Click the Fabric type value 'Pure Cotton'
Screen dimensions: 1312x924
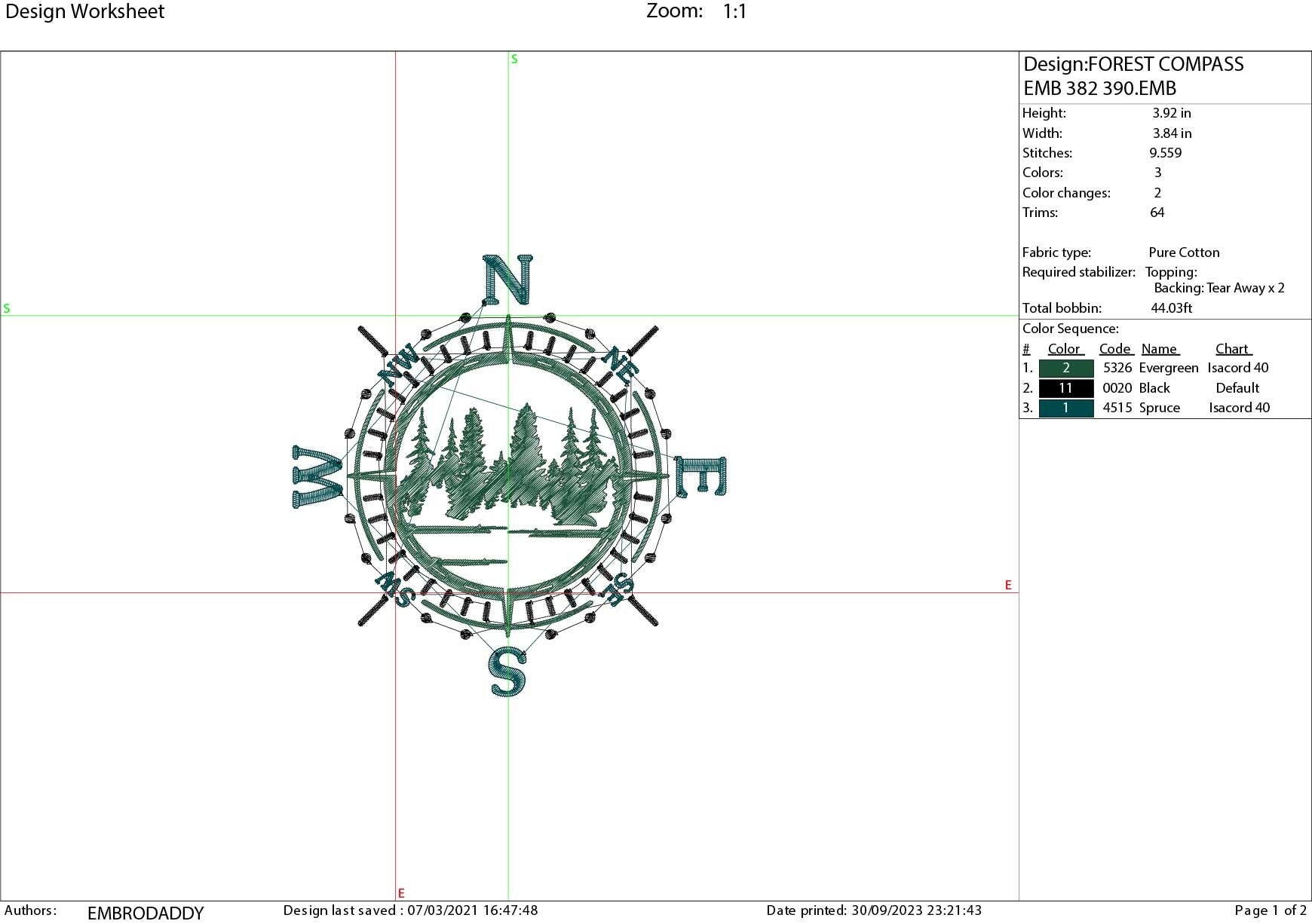tap(1184, 252)
